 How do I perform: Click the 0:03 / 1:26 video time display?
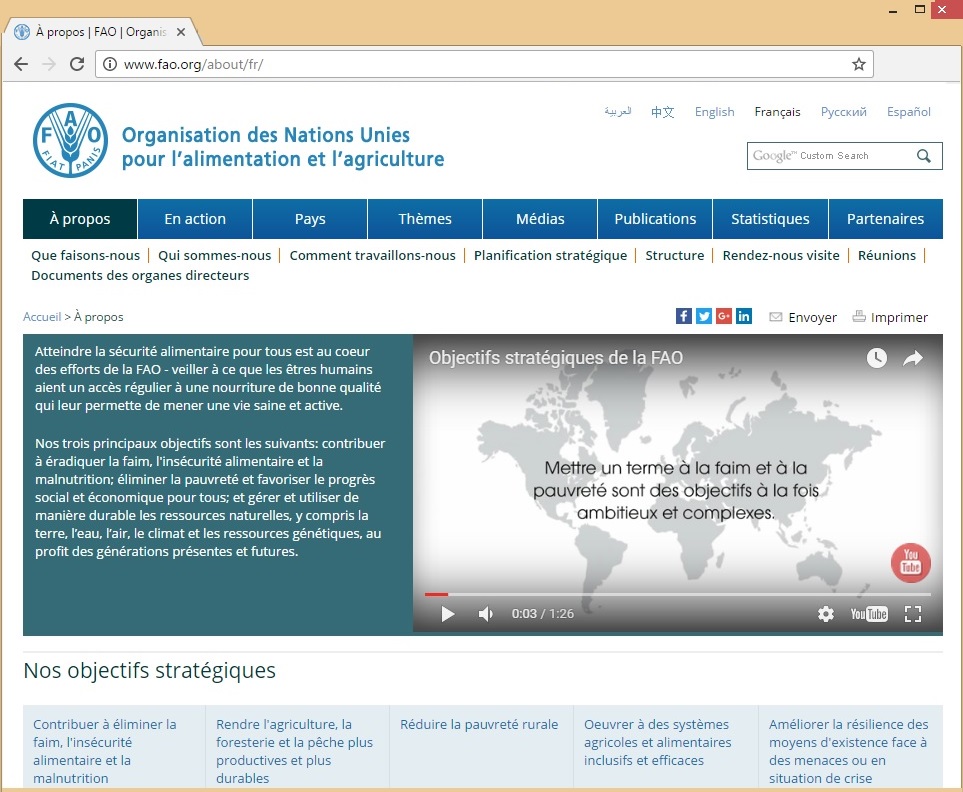pyautogui.click(x=543, y=614)
